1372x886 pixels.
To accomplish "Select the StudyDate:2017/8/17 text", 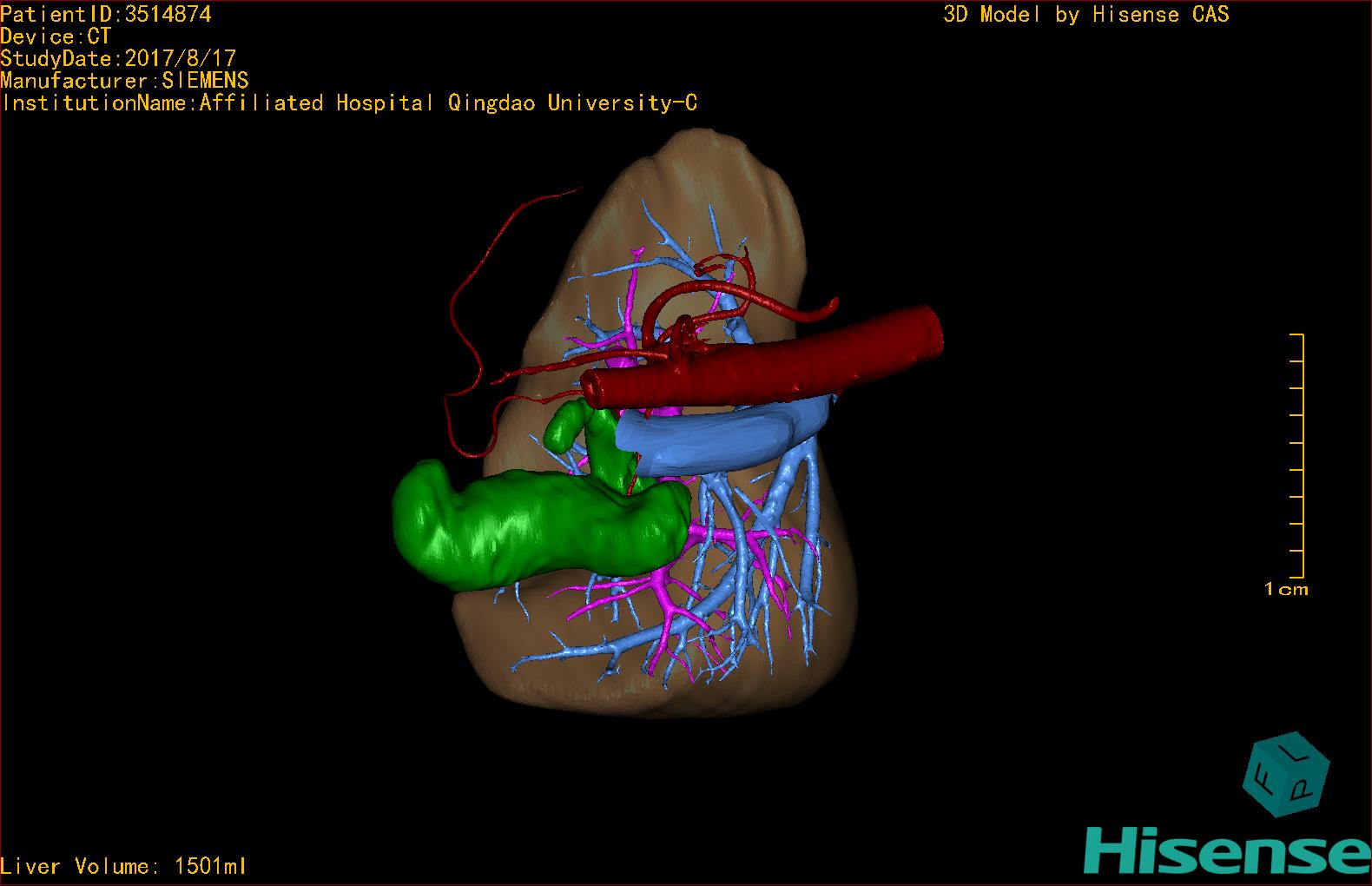I will coord(118,58).
